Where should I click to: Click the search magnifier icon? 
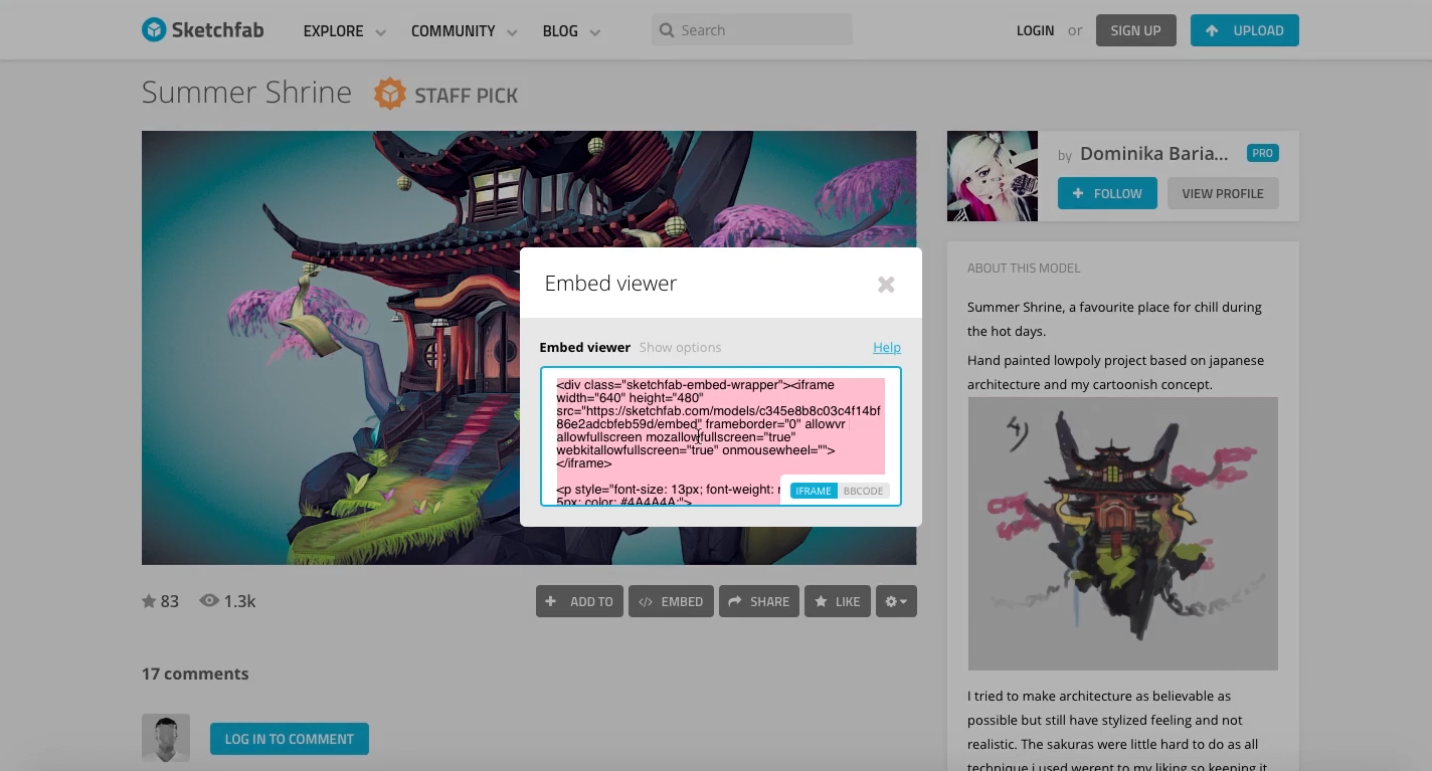coord(667,30)
